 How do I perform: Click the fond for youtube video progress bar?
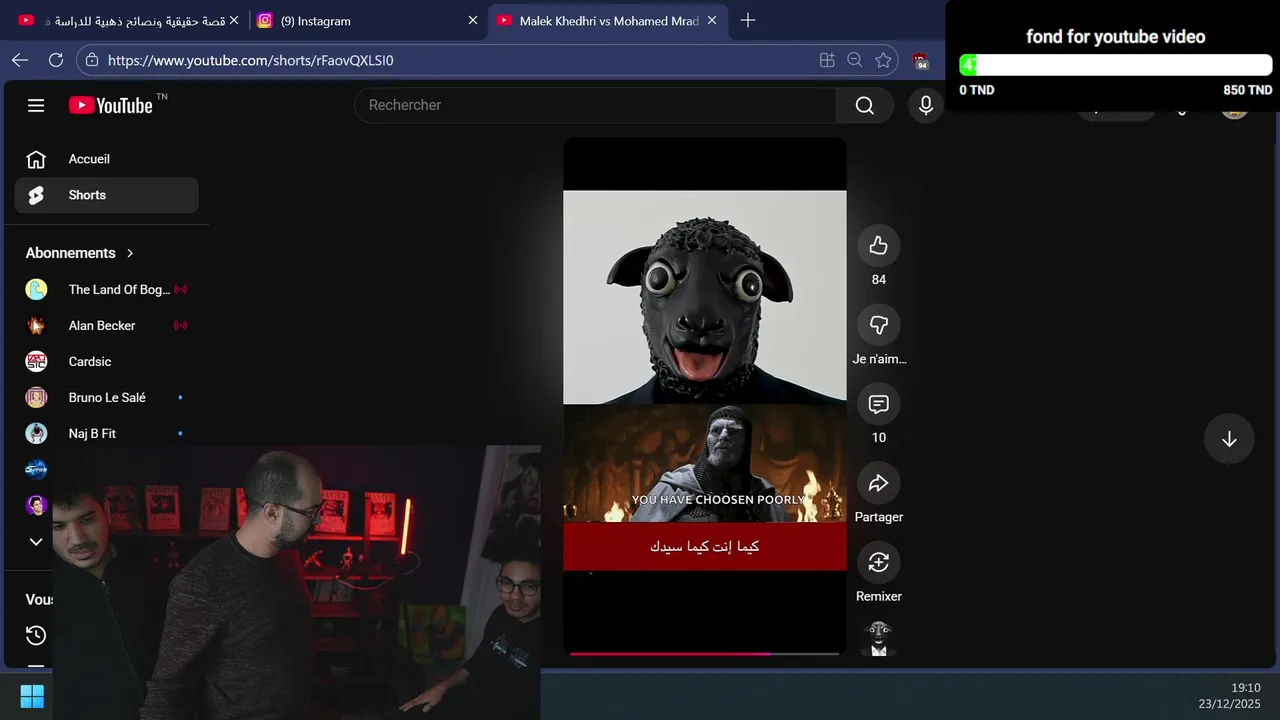(1116, 65)
